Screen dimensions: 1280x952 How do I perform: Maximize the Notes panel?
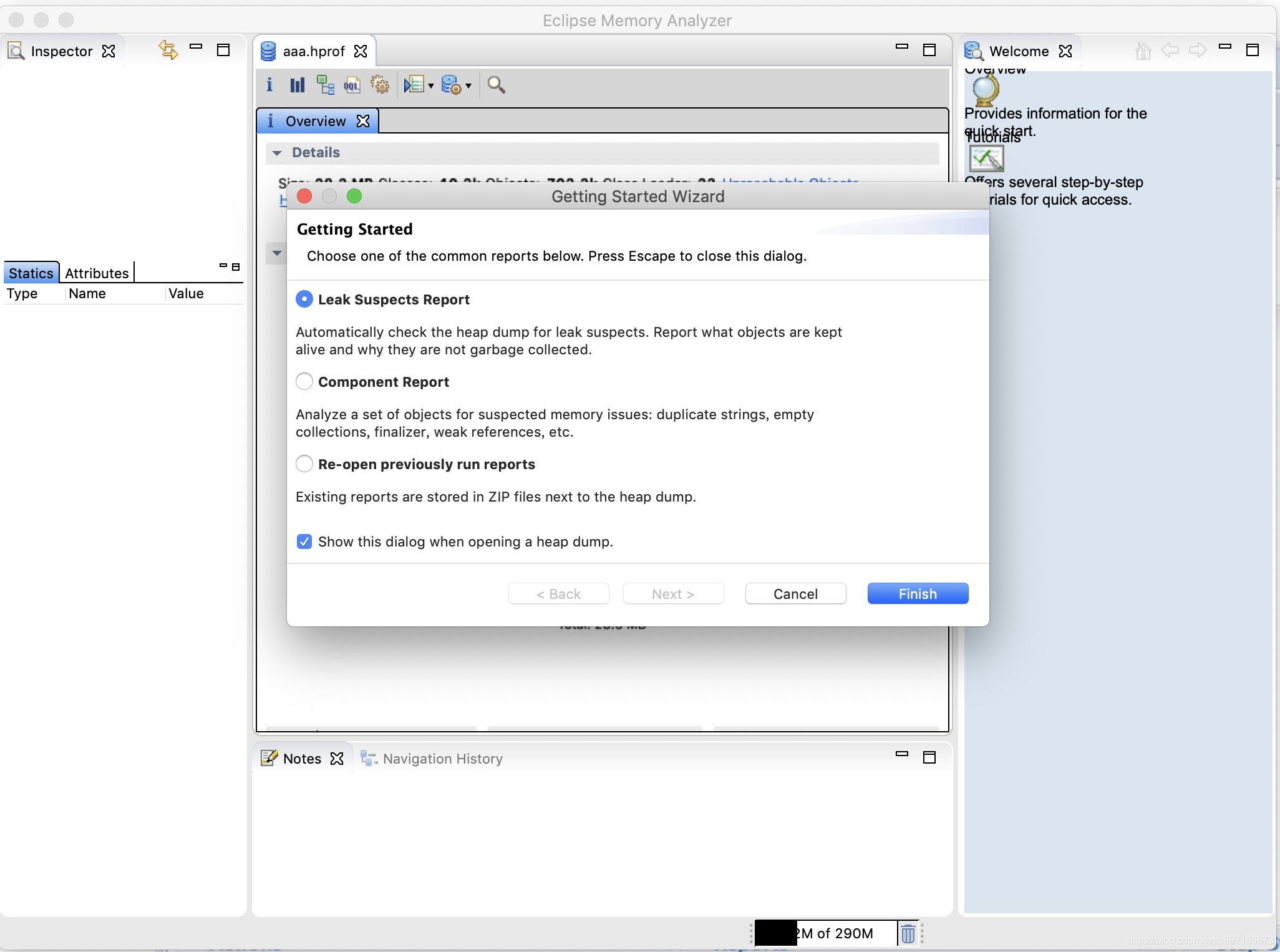[x=929, y=757]
